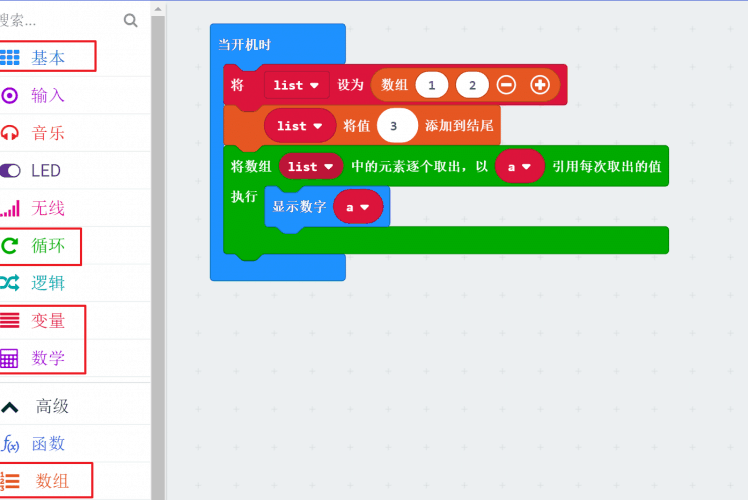The image size is (748, 500).
Task: Click the LED toggle icon
Action: pyautogui.click(x=10, y=171)
